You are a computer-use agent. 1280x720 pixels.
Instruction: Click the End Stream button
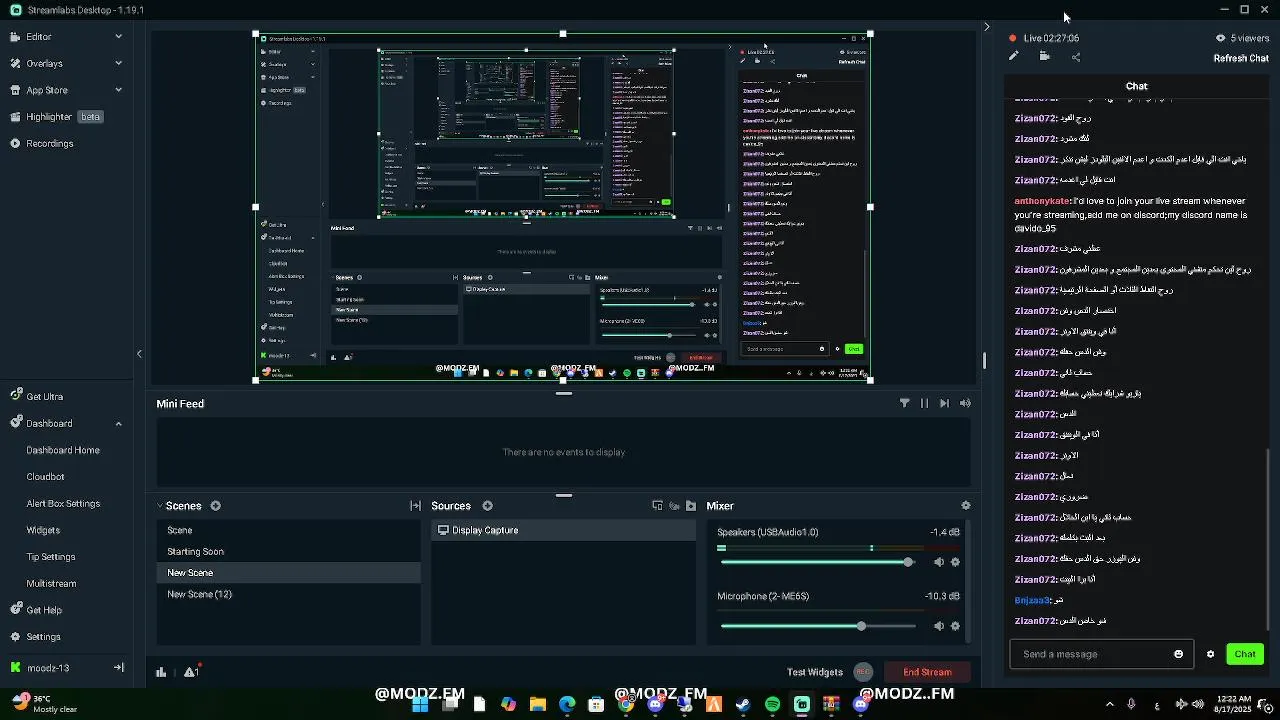(x=927, y=672)
